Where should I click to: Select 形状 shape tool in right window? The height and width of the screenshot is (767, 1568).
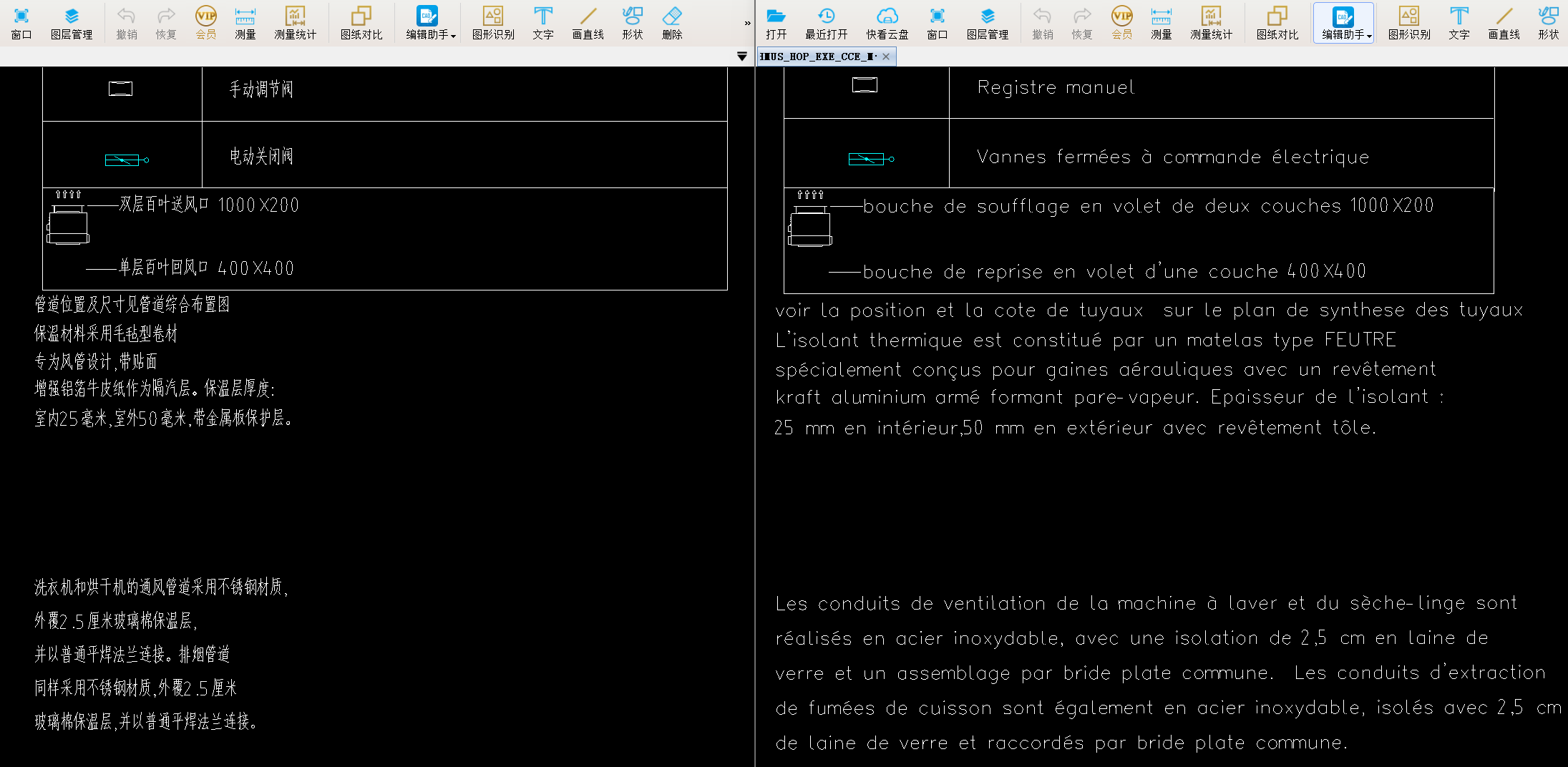point(1549,23)
